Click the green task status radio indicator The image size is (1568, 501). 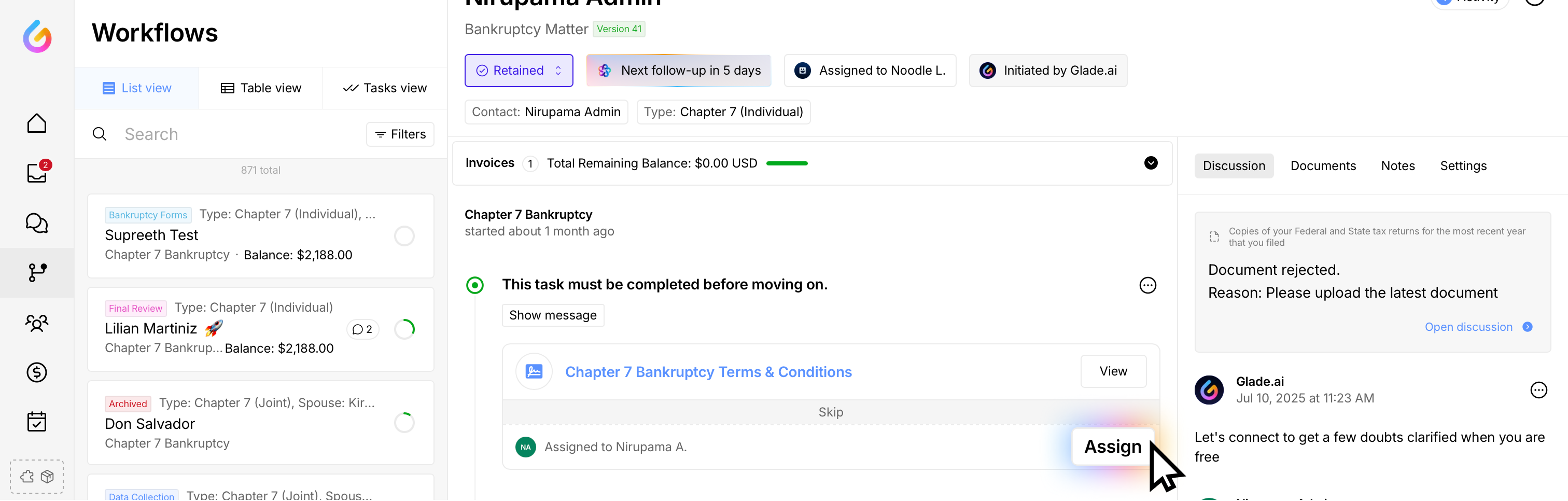[475, 285]
